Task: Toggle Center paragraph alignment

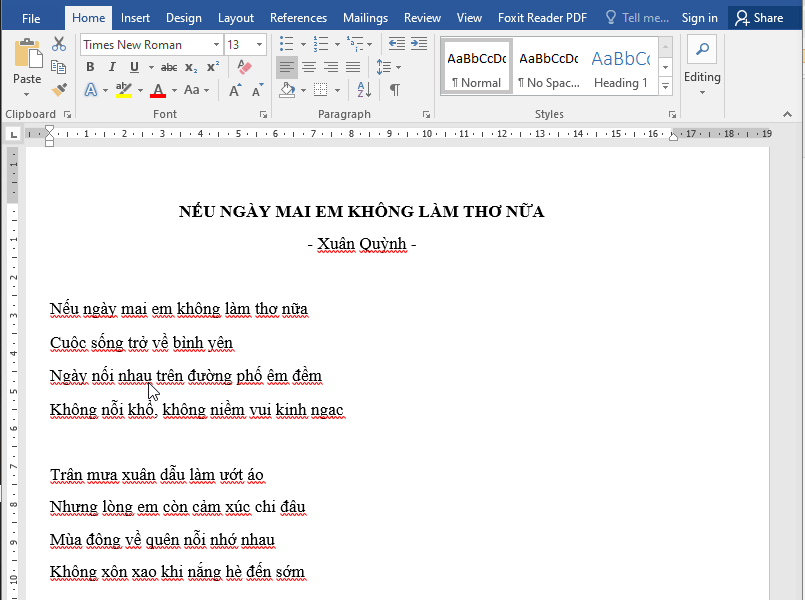Action: coord(307,66)
